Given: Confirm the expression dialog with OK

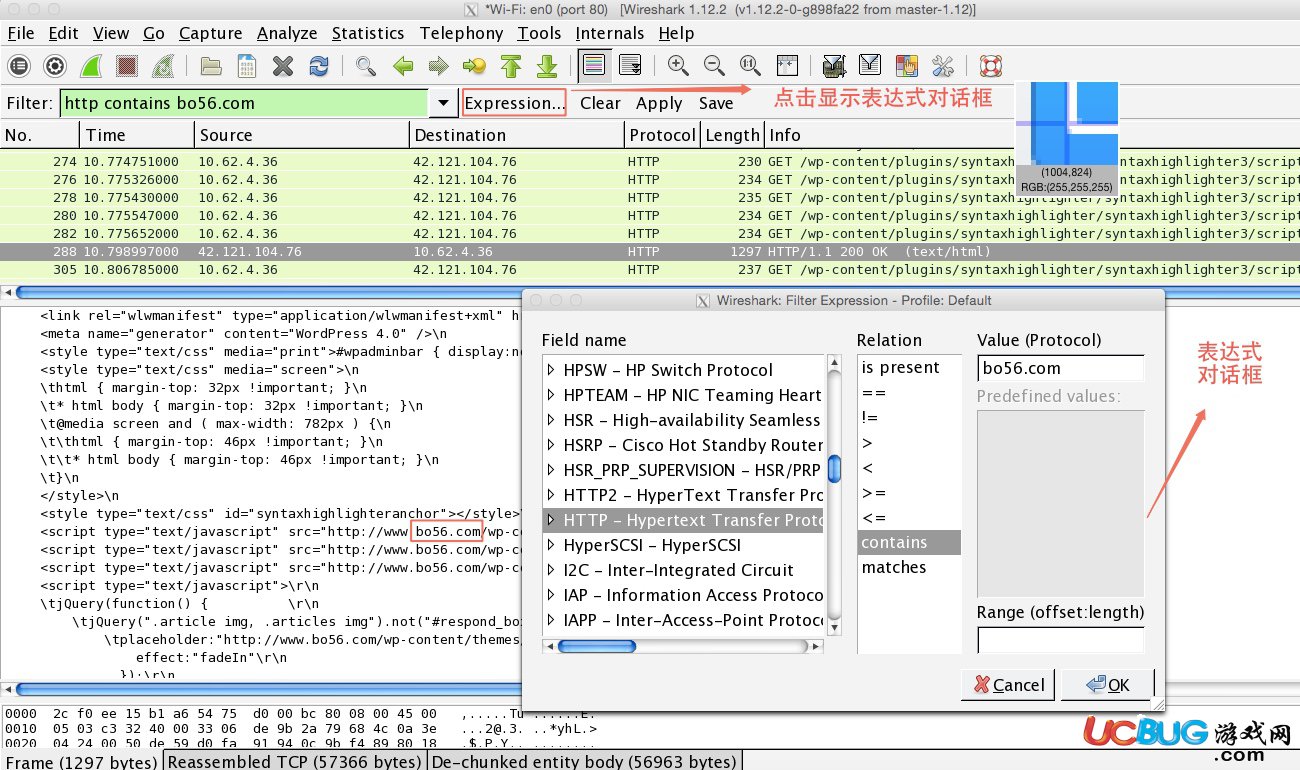Looking at the screenshot, I should [1107, 685].
